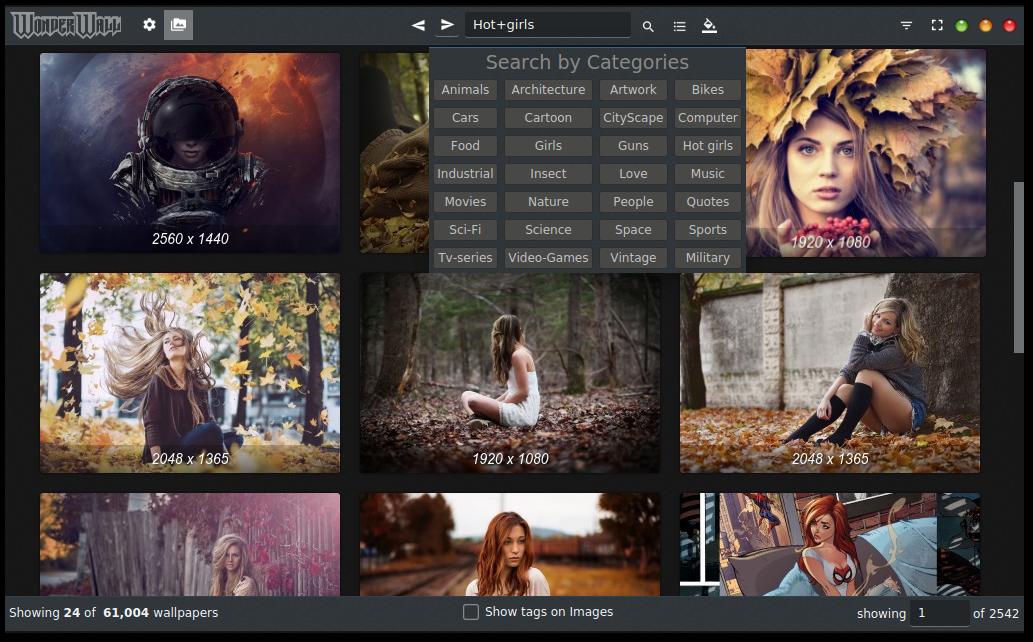Pick the Video-Games category
Image resolution: width=1033 pixels, height=642 pixels.
click(x=548, y=258)
